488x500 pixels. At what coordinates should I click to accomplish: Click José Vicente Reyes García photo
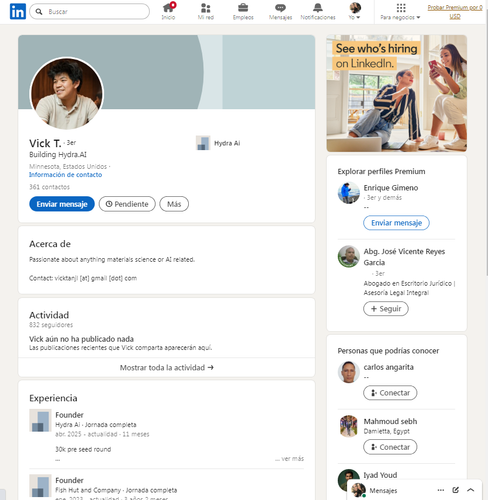[349, 257]
